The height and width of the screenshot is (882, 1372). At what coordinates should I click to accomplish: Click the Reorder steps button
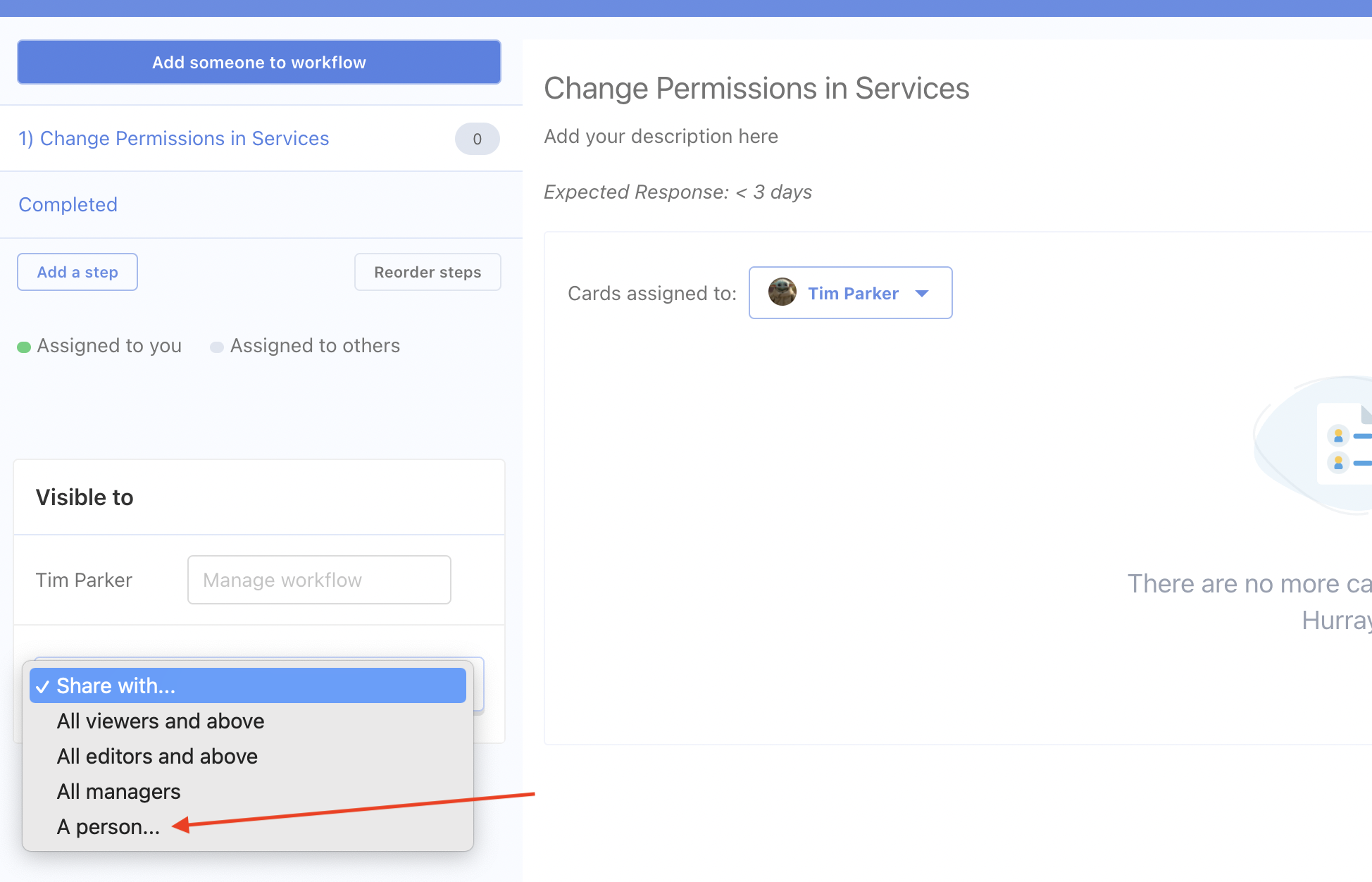[427, 271]
